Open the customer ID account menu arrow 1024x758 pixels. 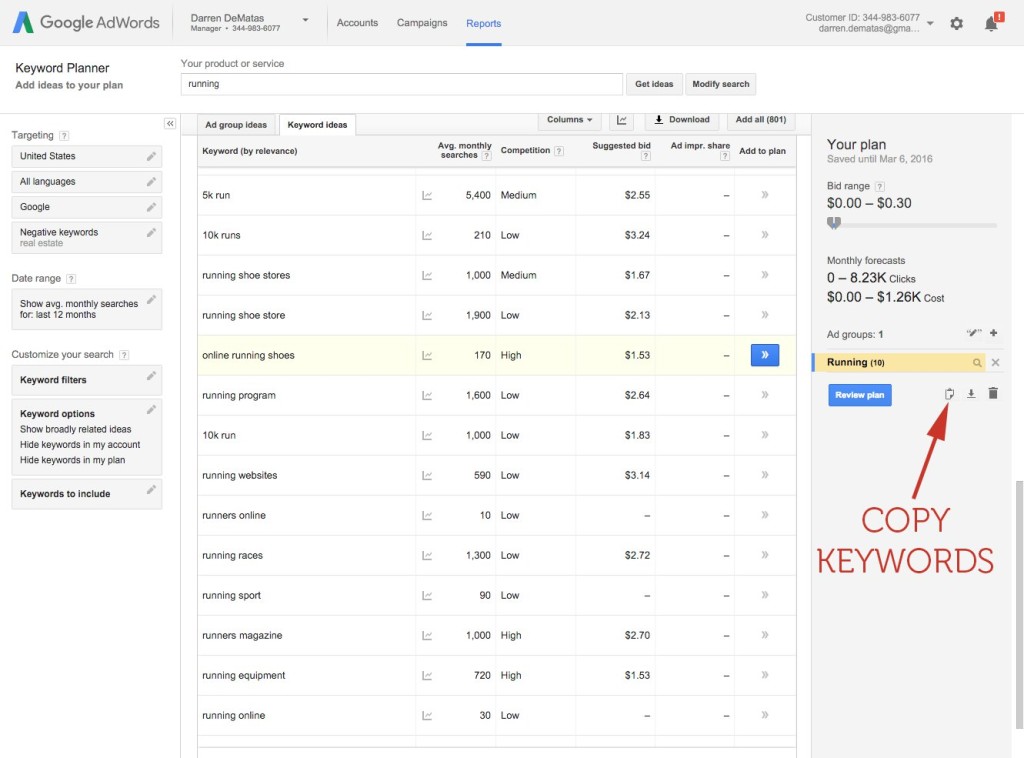click(930, 23)
